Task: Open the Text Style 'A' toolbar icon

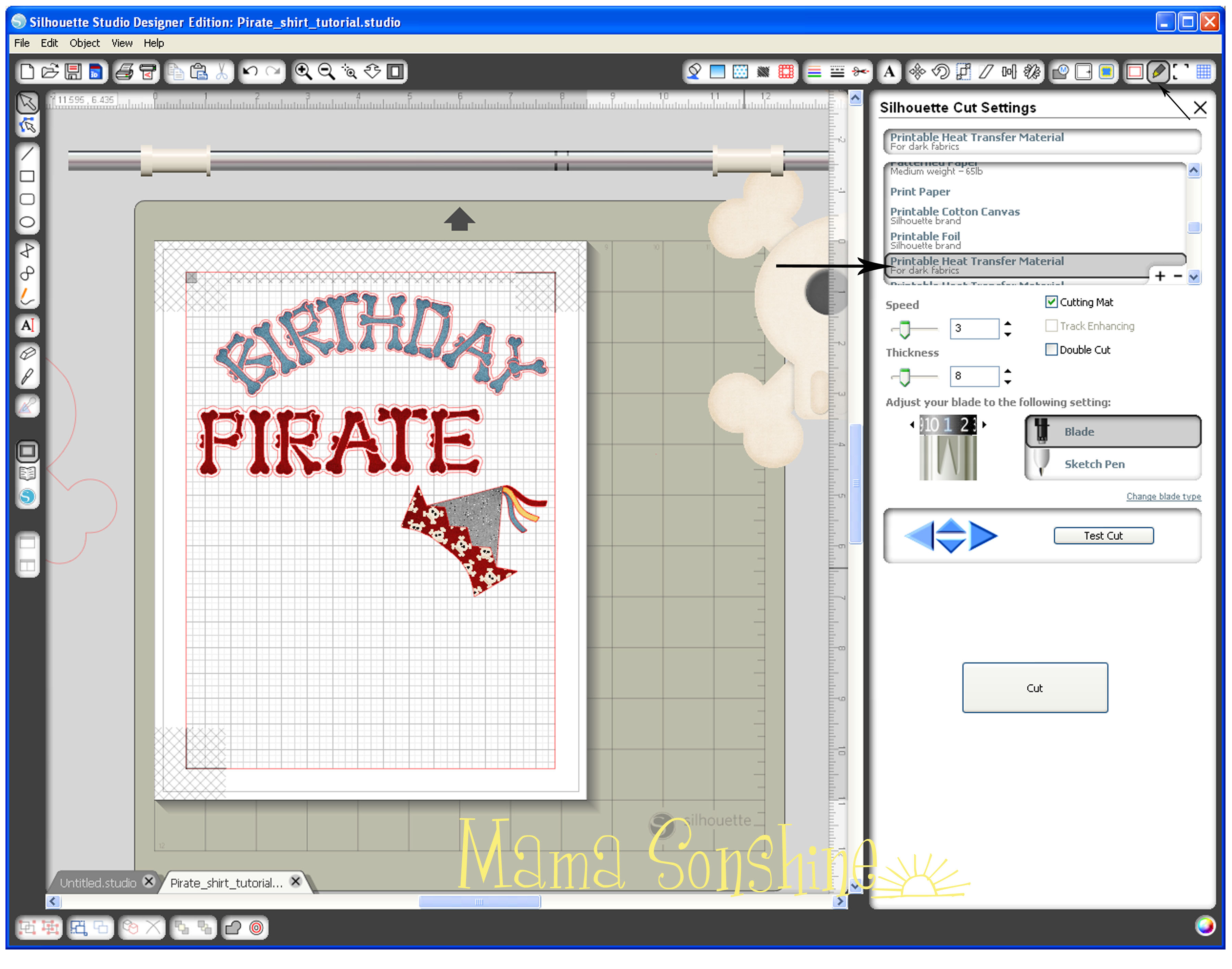Action: (x=889, y=72)
